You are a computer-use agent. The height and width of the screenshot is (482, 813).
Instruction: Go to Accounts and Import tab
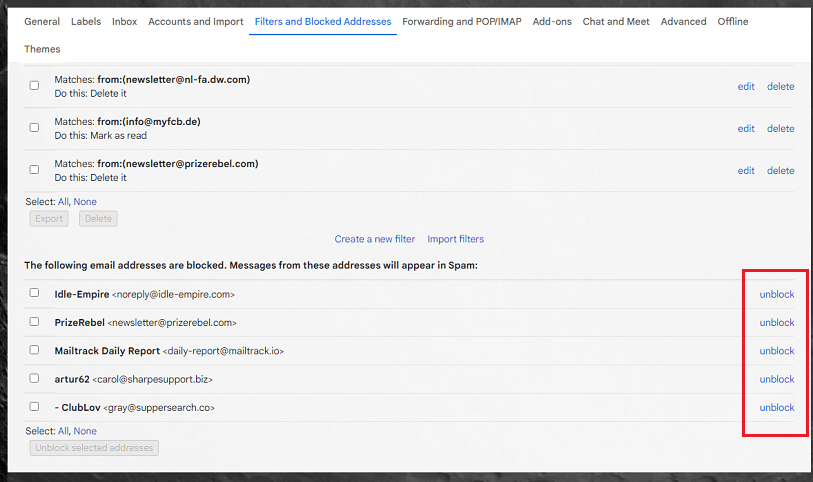(x=195, y=22)
